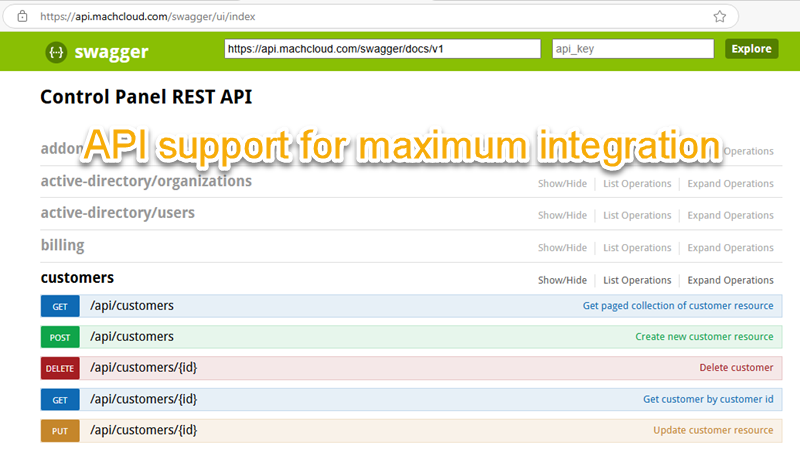Click the swagger logo icon
This screenshot has height=450, width=800.
(56, 52)
